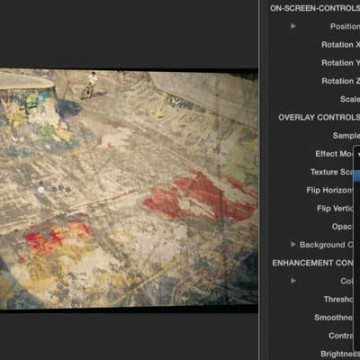Click the Smoothness parameter label
Viewport: 360px width, 360px height.
[333, 317]
